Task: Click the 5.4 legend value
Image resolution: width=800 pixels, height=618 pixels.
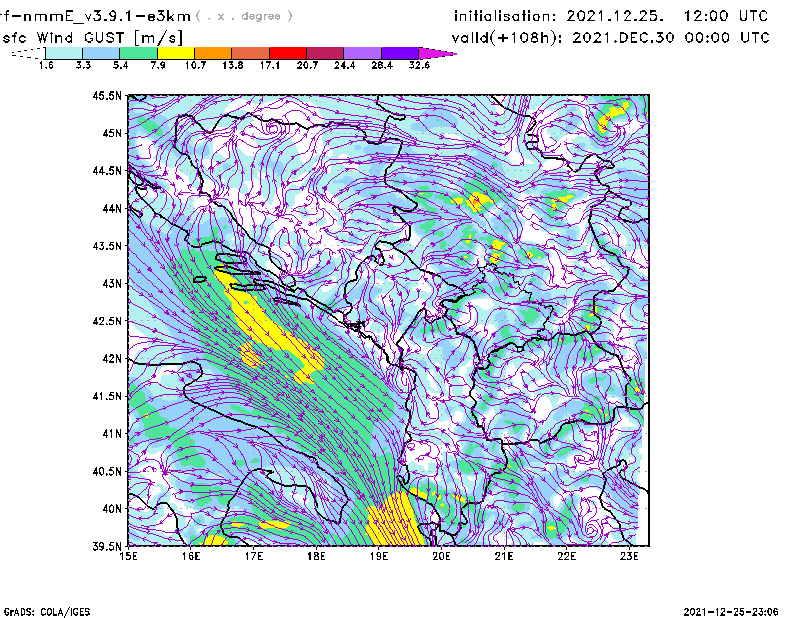Action: (x=120, y=65)
